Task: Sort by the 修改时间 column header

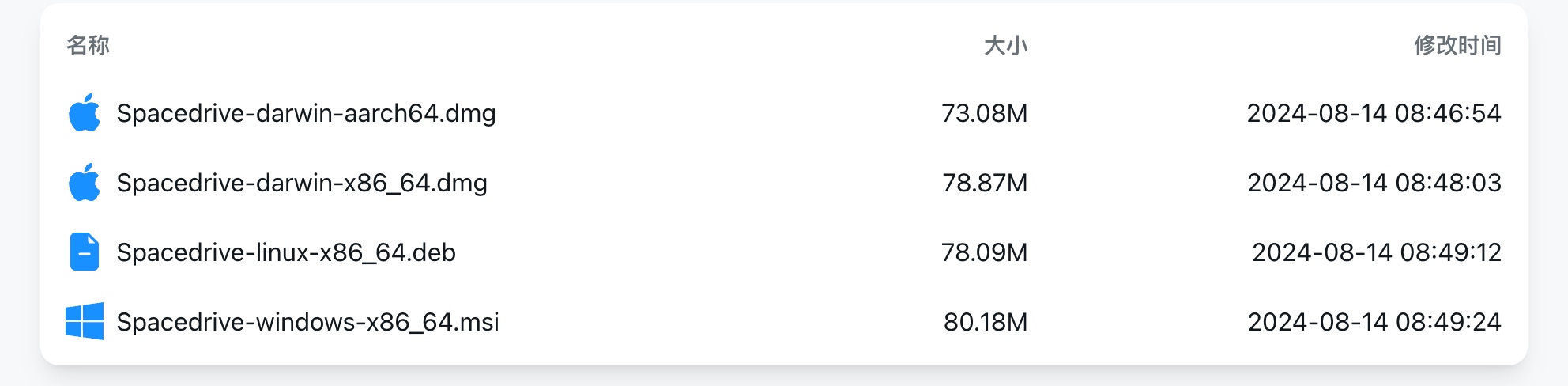Action: pos(1457,45)
